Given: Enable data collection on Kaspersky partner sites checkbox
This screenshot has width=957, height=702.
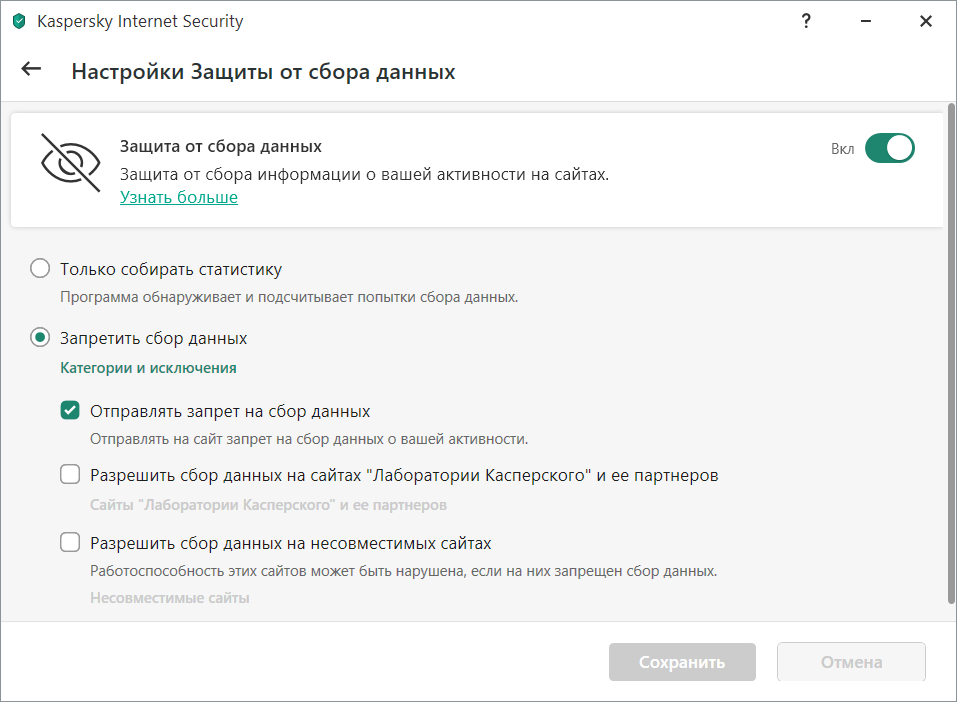Looking at the screenshot, I should (70, 475).
